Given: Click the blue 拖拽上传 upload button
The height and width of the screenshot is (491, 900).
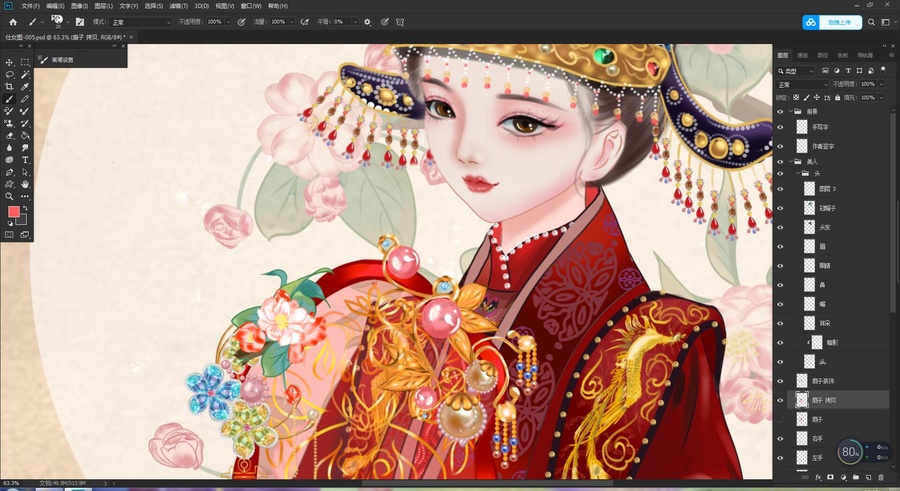Looking at the screenshot, I should coord(832,22).
